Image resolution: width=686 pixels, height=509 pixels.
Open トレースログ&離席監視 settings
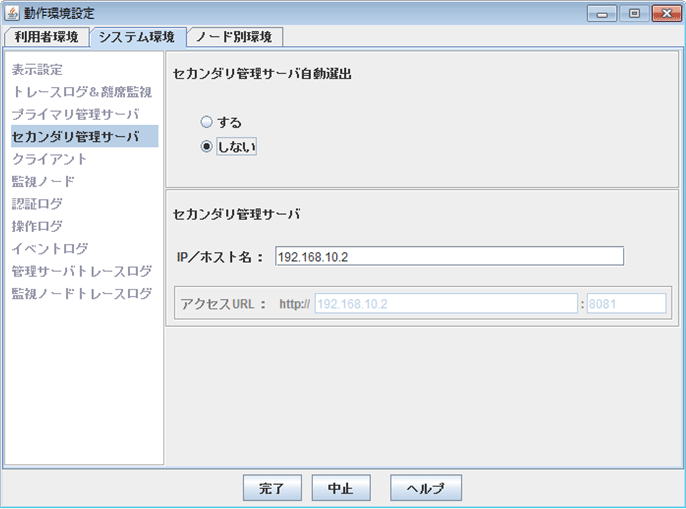(82, 92)
